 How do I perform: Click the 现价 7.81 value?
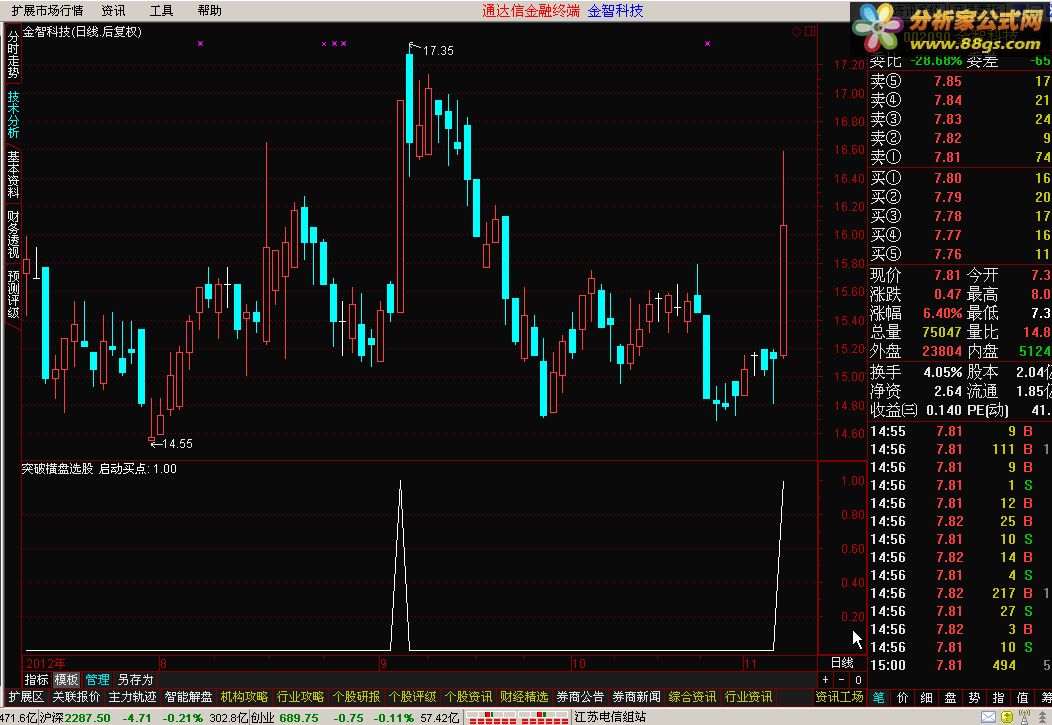click(x=947, y=275)
